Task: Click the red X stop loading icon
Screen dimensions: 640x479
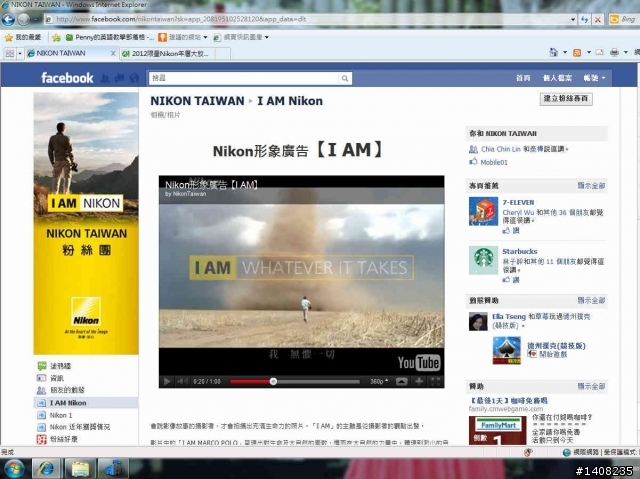Action: 598,19
